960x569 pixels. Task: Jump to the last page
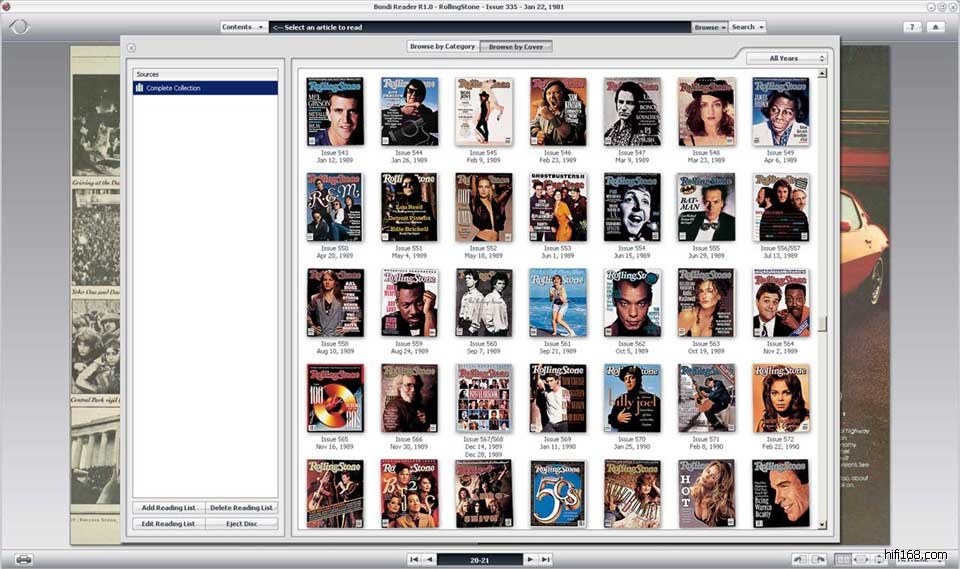(x=546, y=559)
